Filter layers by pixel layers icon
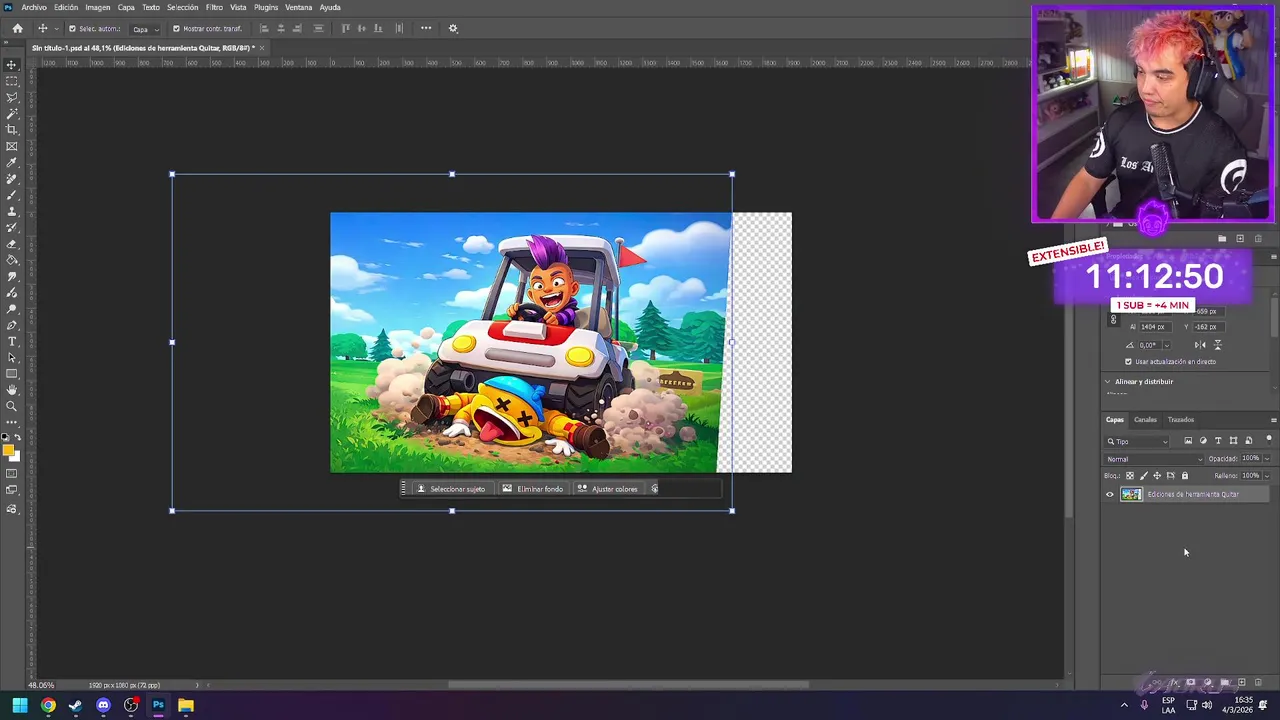Viewport: 1280px width, 720px height. click(x=1188, y=441)
